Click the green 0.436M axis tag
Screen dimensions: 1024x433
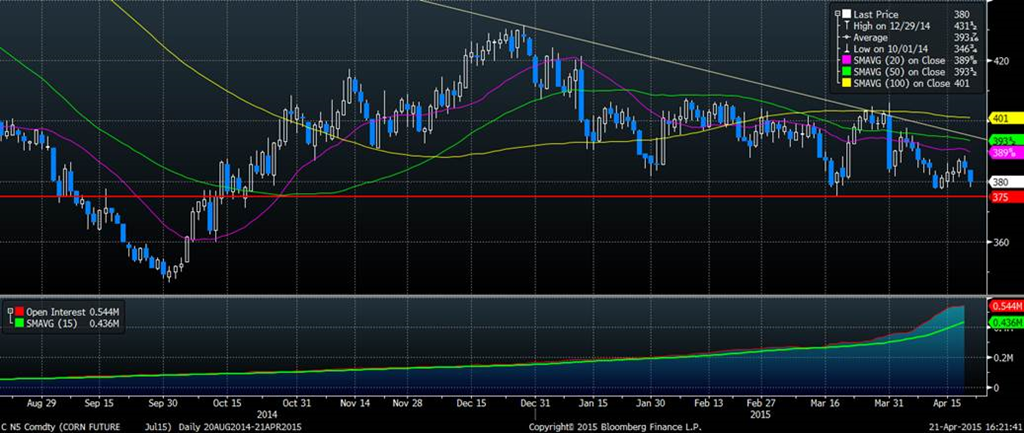(x=1004, y=322)
